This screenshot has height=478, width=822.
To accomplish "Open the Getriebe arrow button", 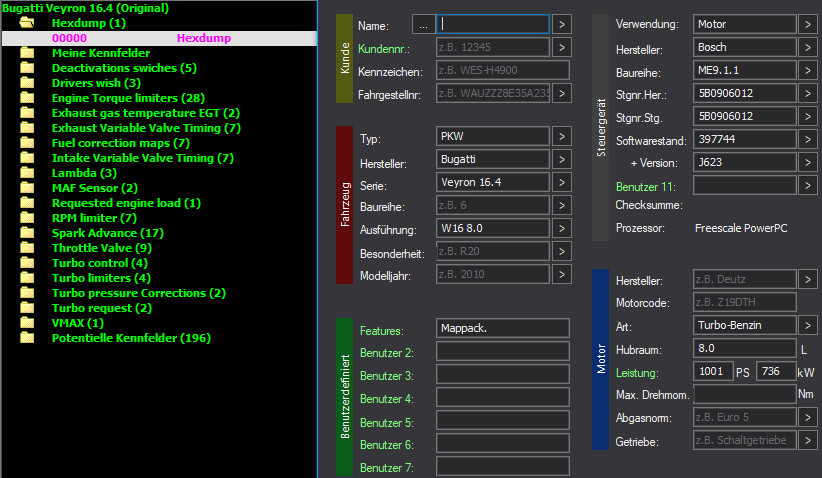I will [808, 441].
